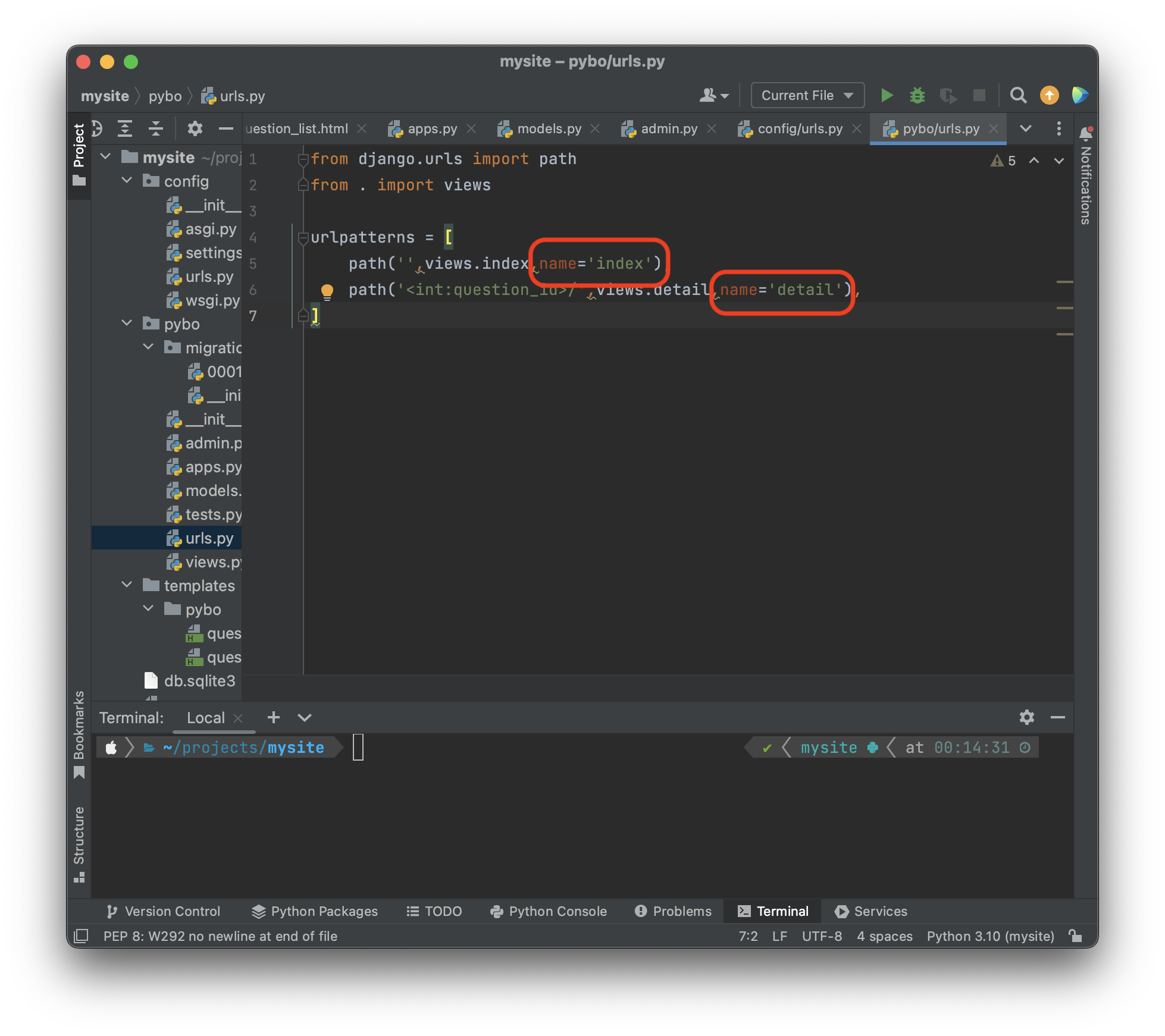
Task: Collapse the templates folder node
Action: click(x=127, y=585)
